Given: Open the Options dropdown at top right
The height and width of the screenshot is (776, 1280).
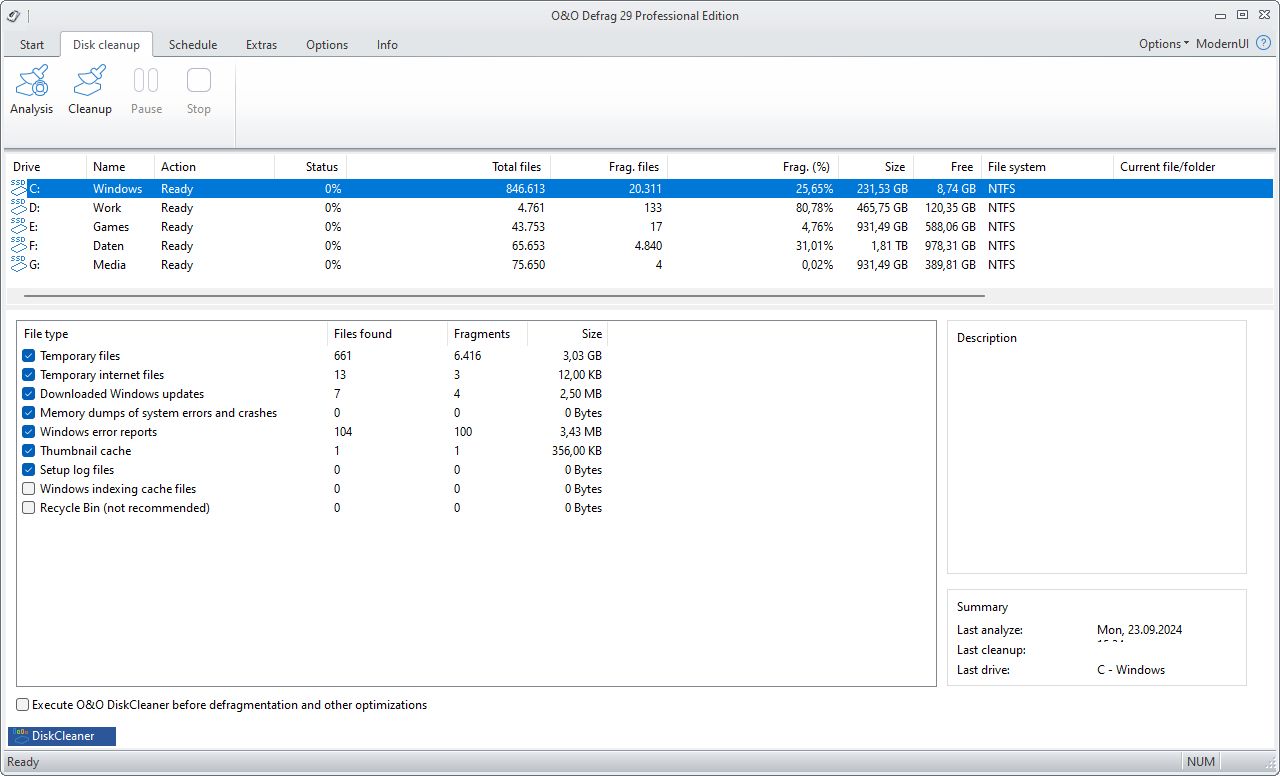Looking at the screenshot, I should click(1164, 44).
